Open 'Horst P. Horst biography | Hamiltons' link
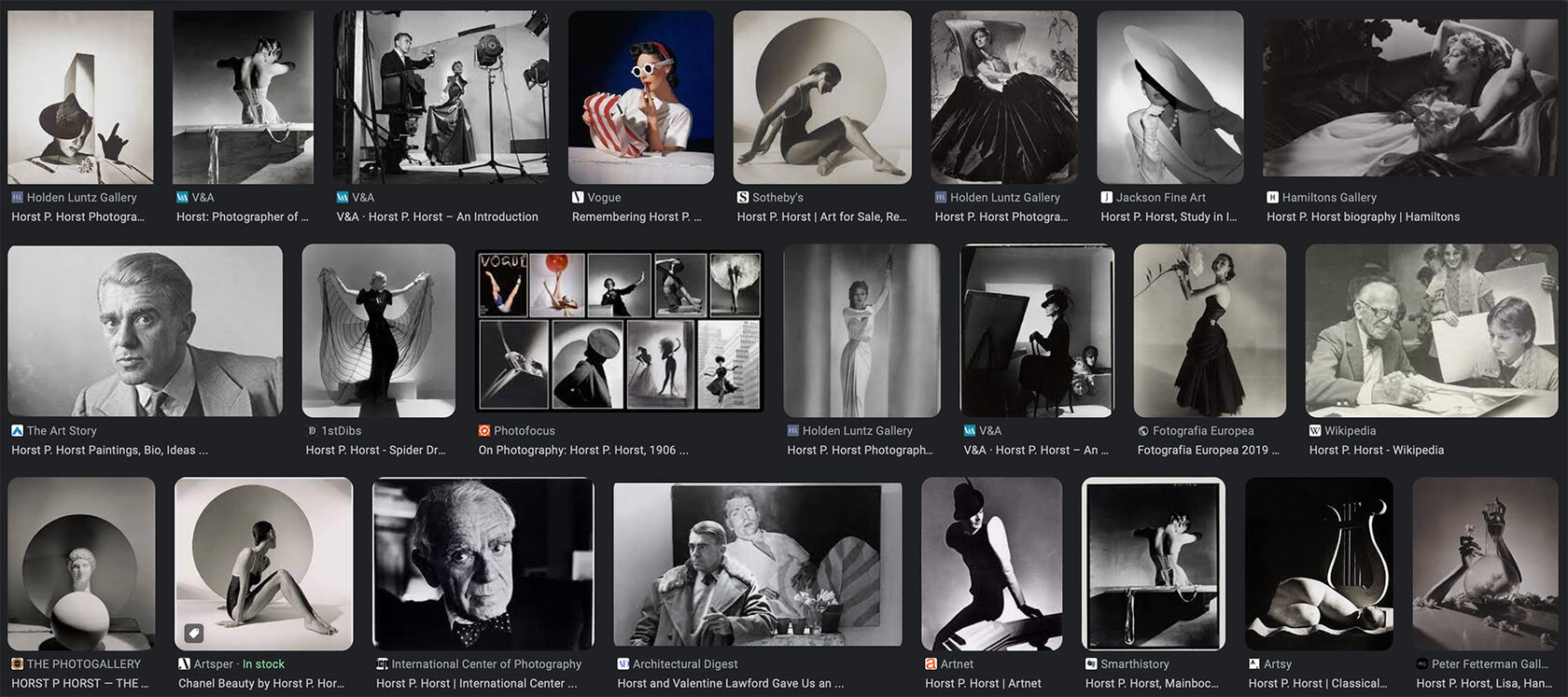This screenshot has height=697, width=1568. [x=1363, y=216]
